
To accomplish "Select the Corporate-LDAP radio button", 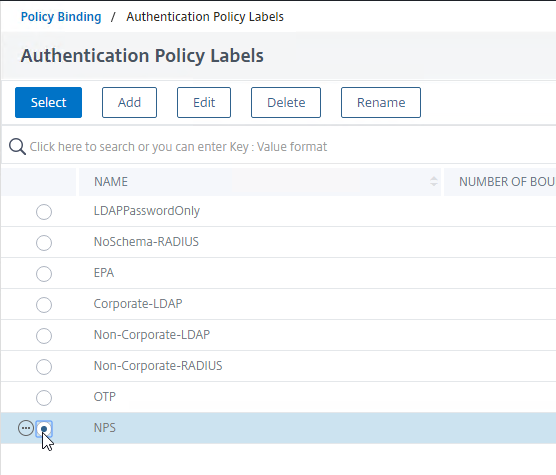I will (44, 304).
